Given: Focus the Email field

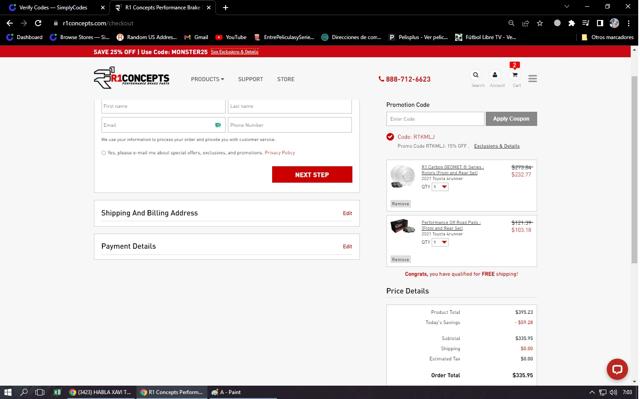Looking at the screenshot, I should [163, 125].
